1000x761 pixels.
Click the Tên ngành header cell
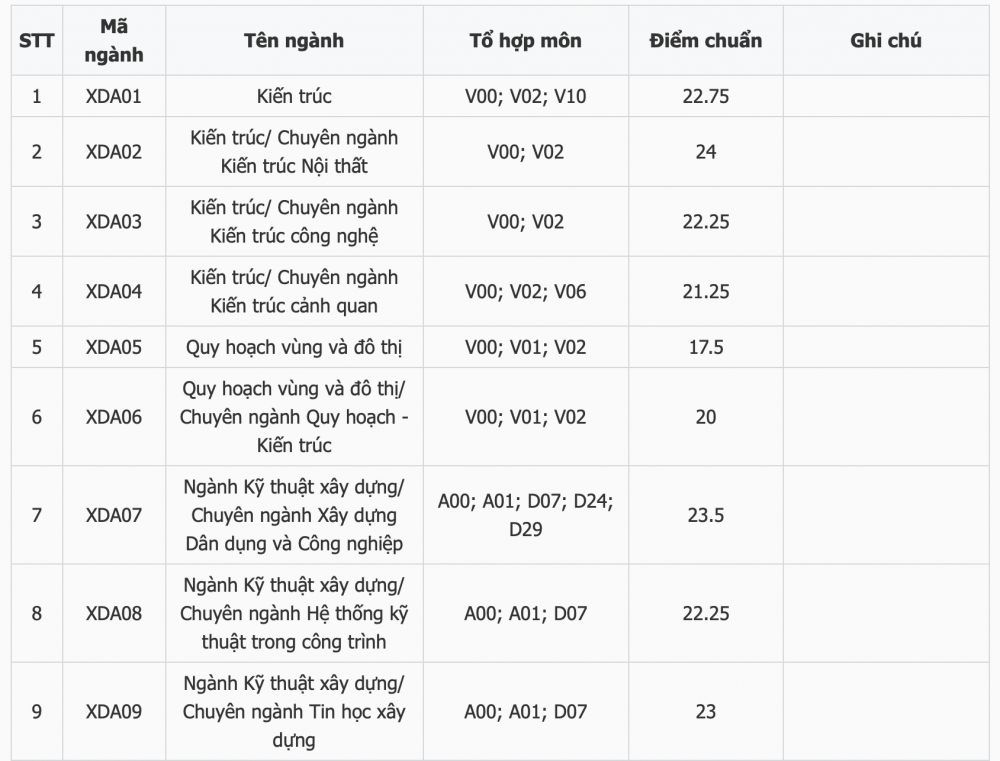[x=294, y=41]
